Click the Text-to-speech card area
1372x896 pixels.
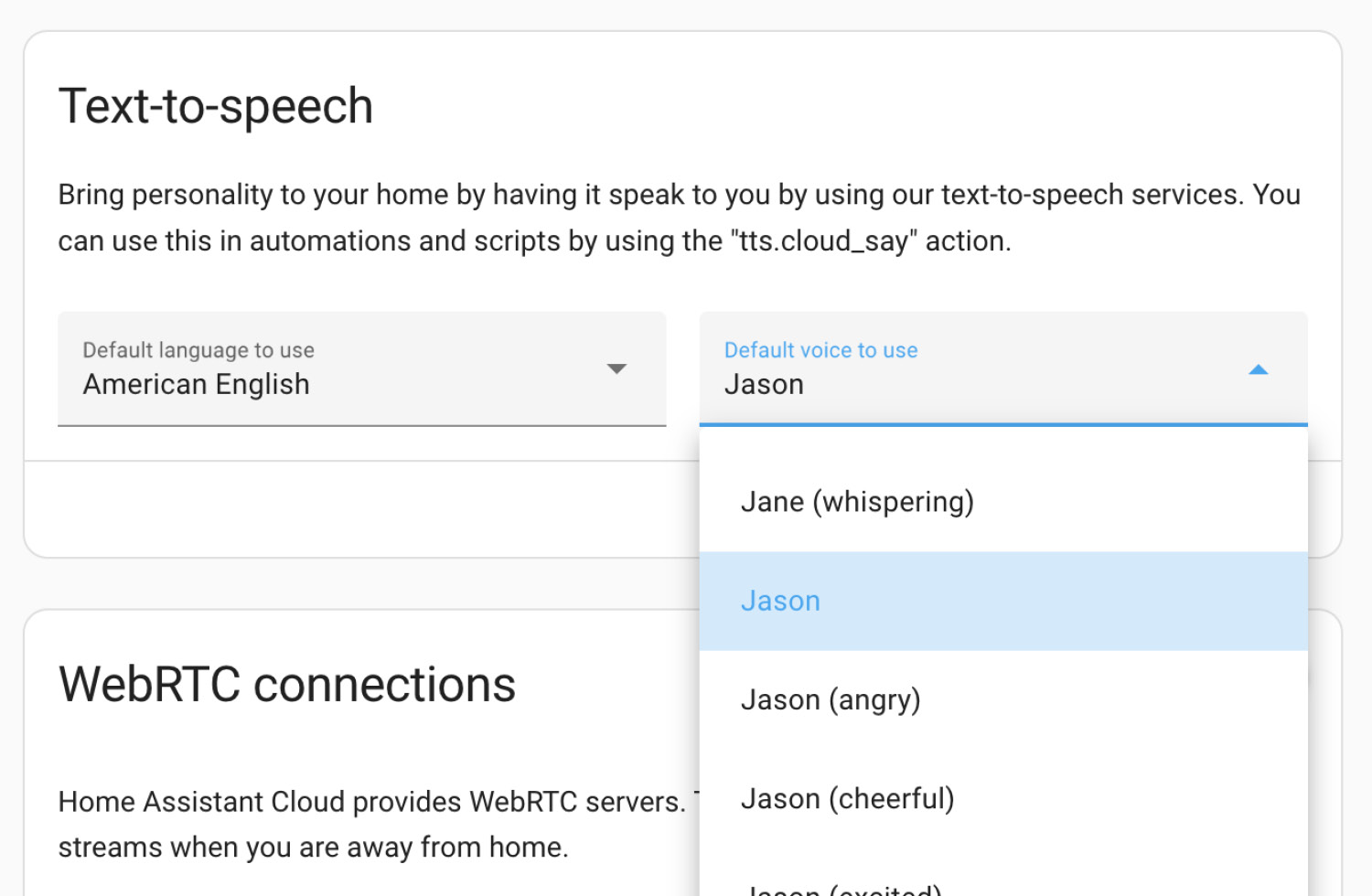366,503
